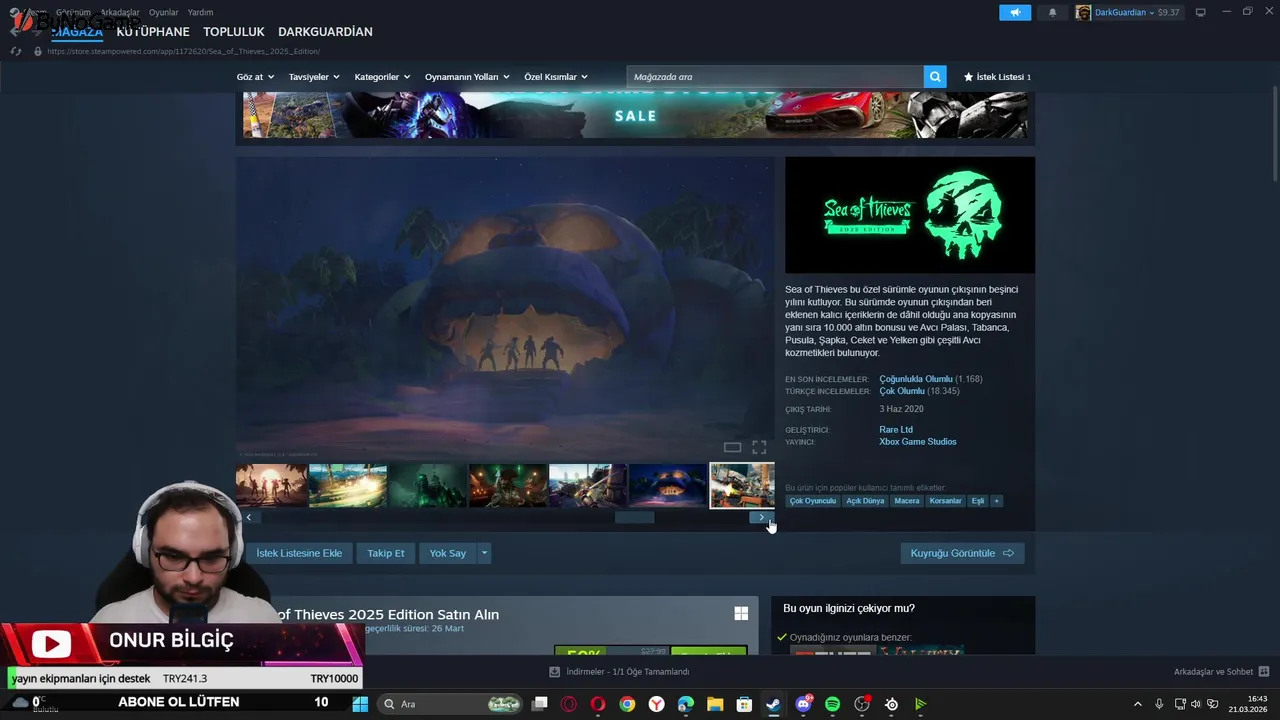This screenshot has width=1280, height=720.
Task: Open the notifications bell
Action: tap(1052, 13)
